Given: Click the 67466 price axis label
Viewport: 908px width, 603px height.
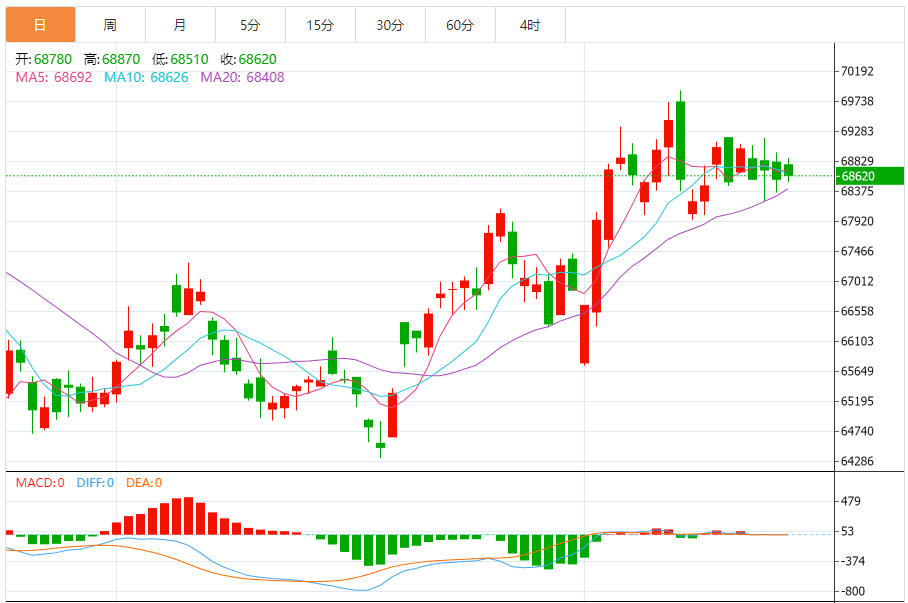Looking at the screenshot, I should (x=857, y=251).
